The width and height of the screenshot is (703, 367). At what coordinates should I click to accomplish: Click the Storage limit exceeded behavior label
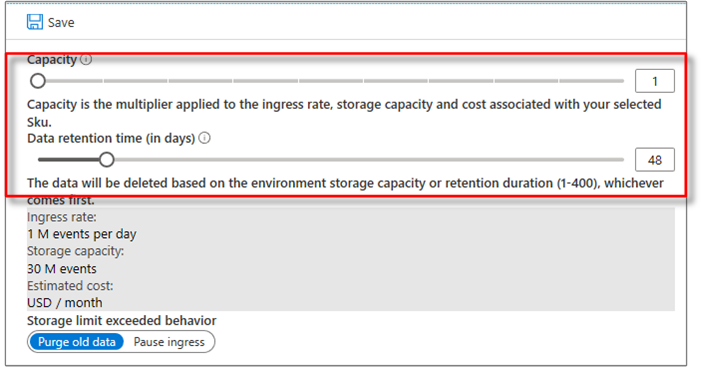122,321
